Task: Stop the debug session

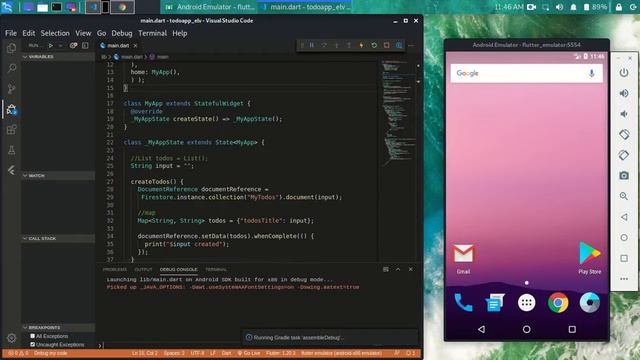Action: click(386, 45)
